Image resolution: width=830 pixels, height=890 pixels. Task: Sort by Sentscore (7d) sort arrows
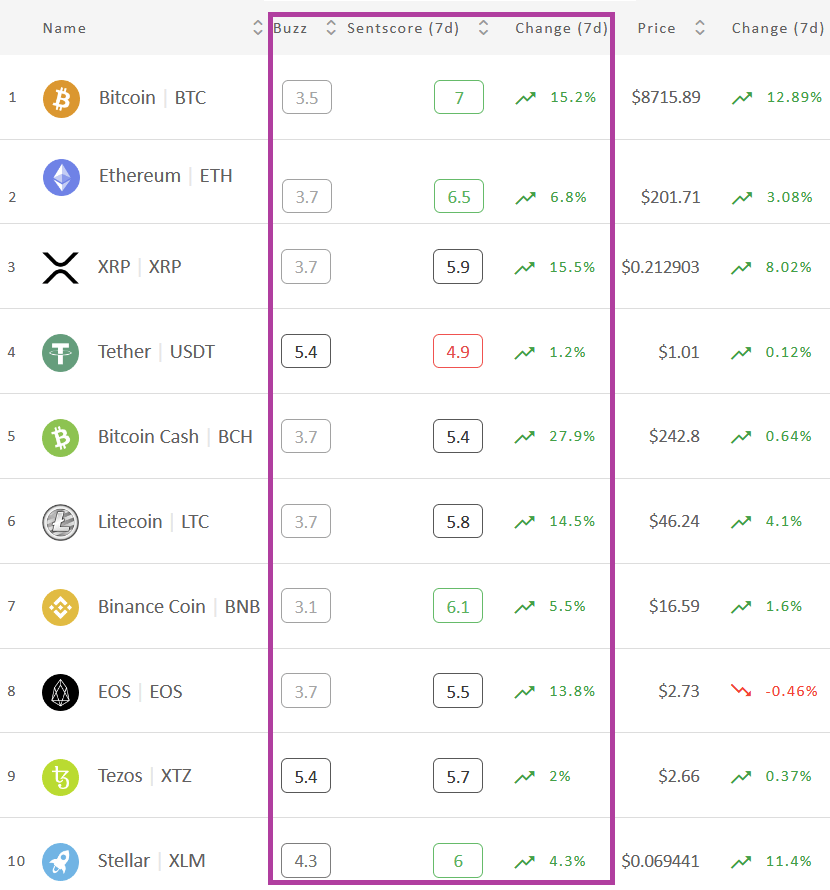point(483,28)
